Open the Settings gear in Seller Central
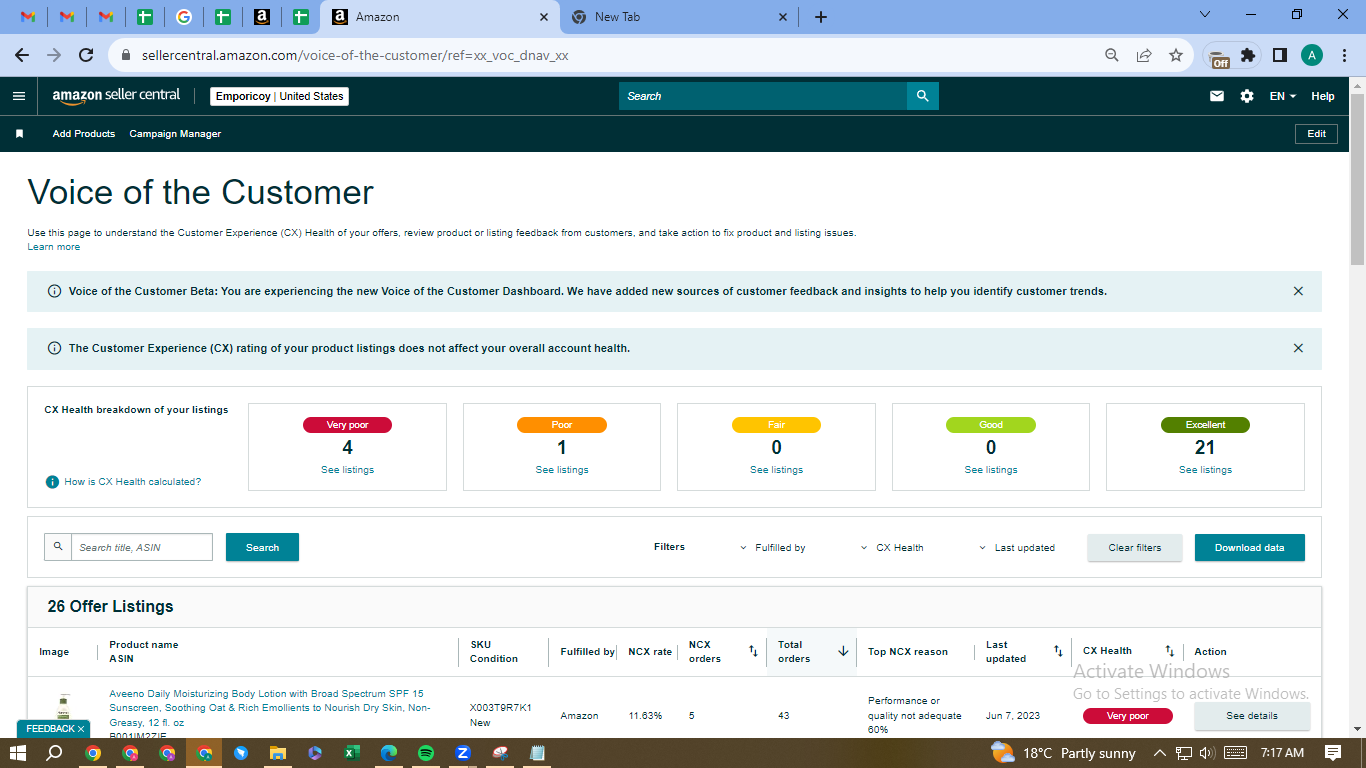The image size is (1366, 768). (x=1247, y=96)
